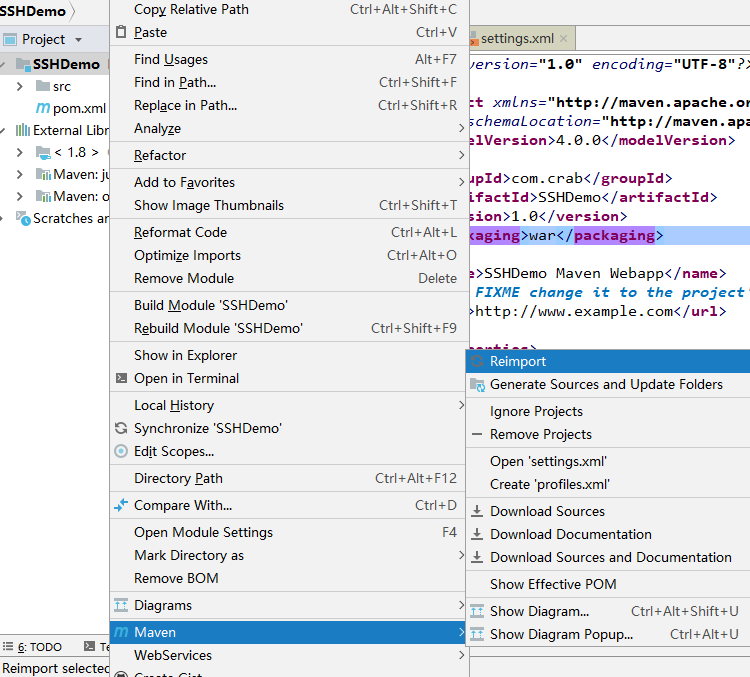
Task: Click the Compare With arrows icon
Action: [121, 505]
